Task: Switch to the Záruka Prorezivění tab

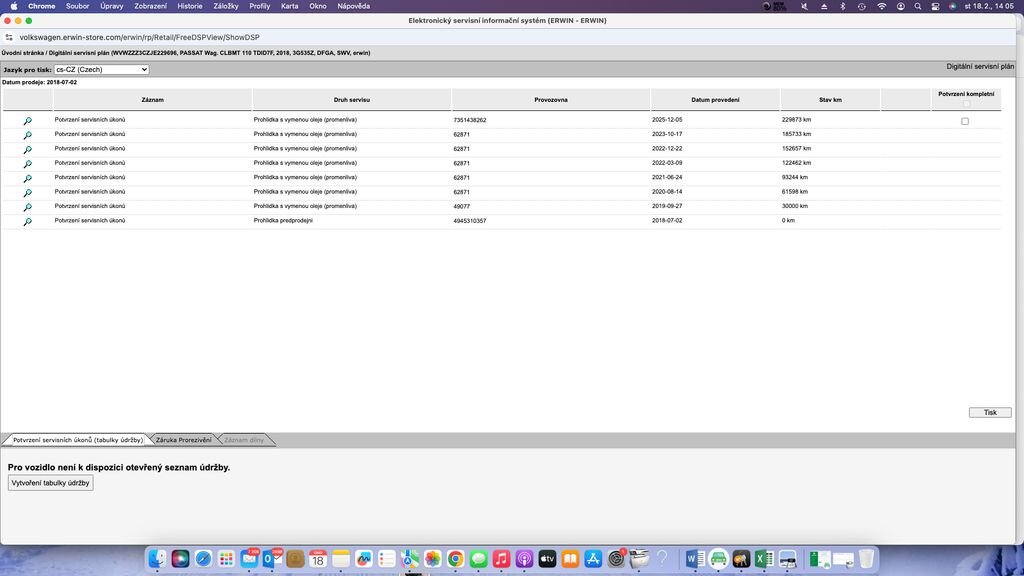Action: [x=183, y=440]
